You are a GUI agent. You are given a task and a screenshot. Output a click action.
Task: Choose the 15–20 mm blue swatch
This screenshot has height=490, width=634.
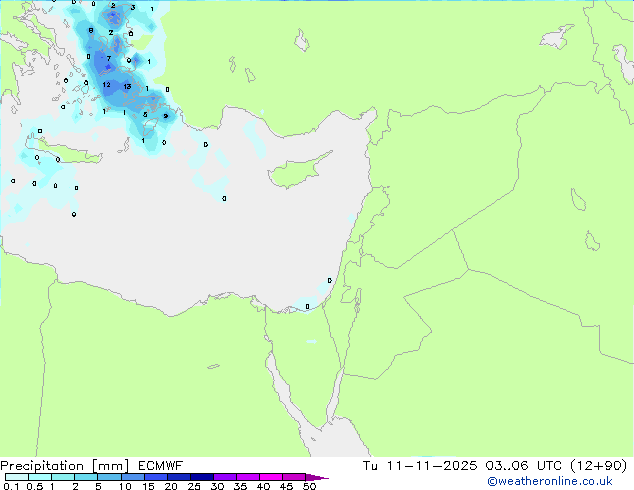[x=155, y=477]
